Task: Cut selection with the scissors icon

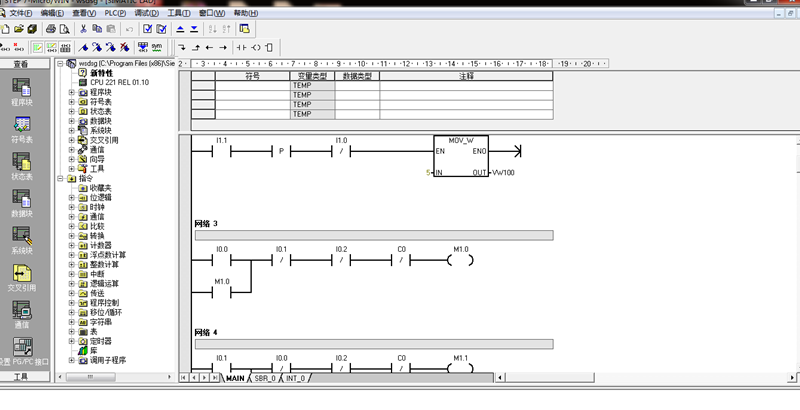Action: click(x=83, y=29)
